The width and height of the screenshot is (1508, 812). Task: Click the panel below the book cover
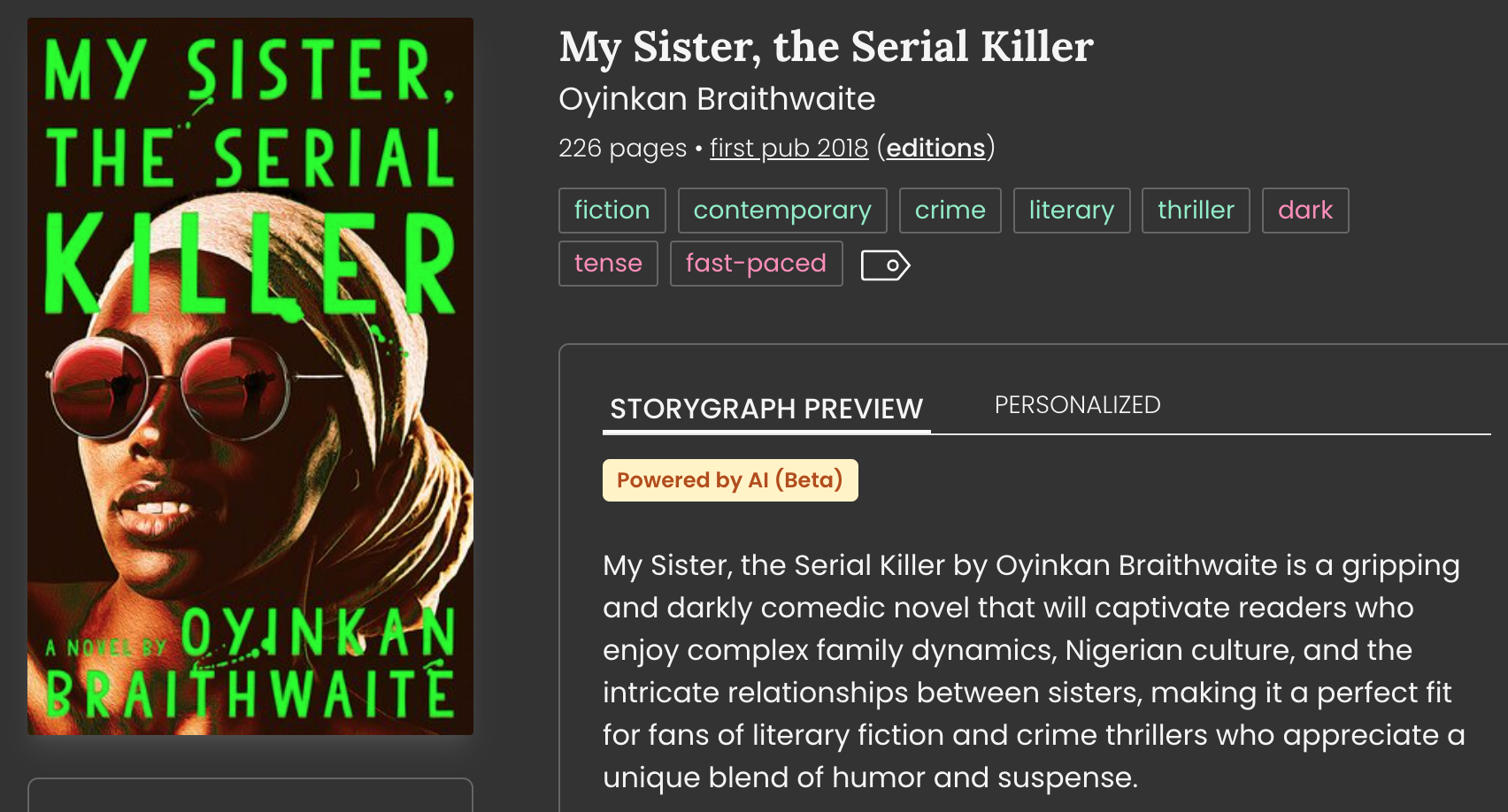[250, 794]
